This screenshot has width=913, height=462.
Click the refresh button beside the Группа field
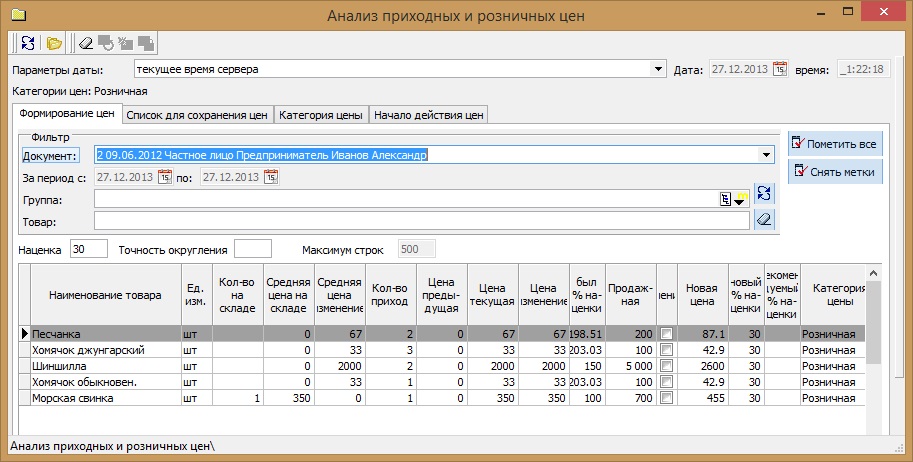764,193
